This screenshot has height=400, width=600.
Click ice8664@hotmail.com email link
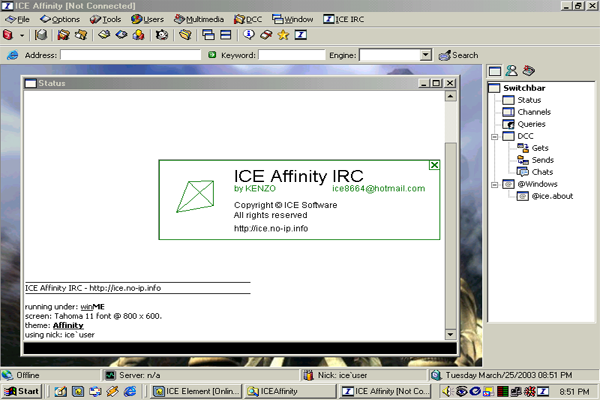(378, 188)
